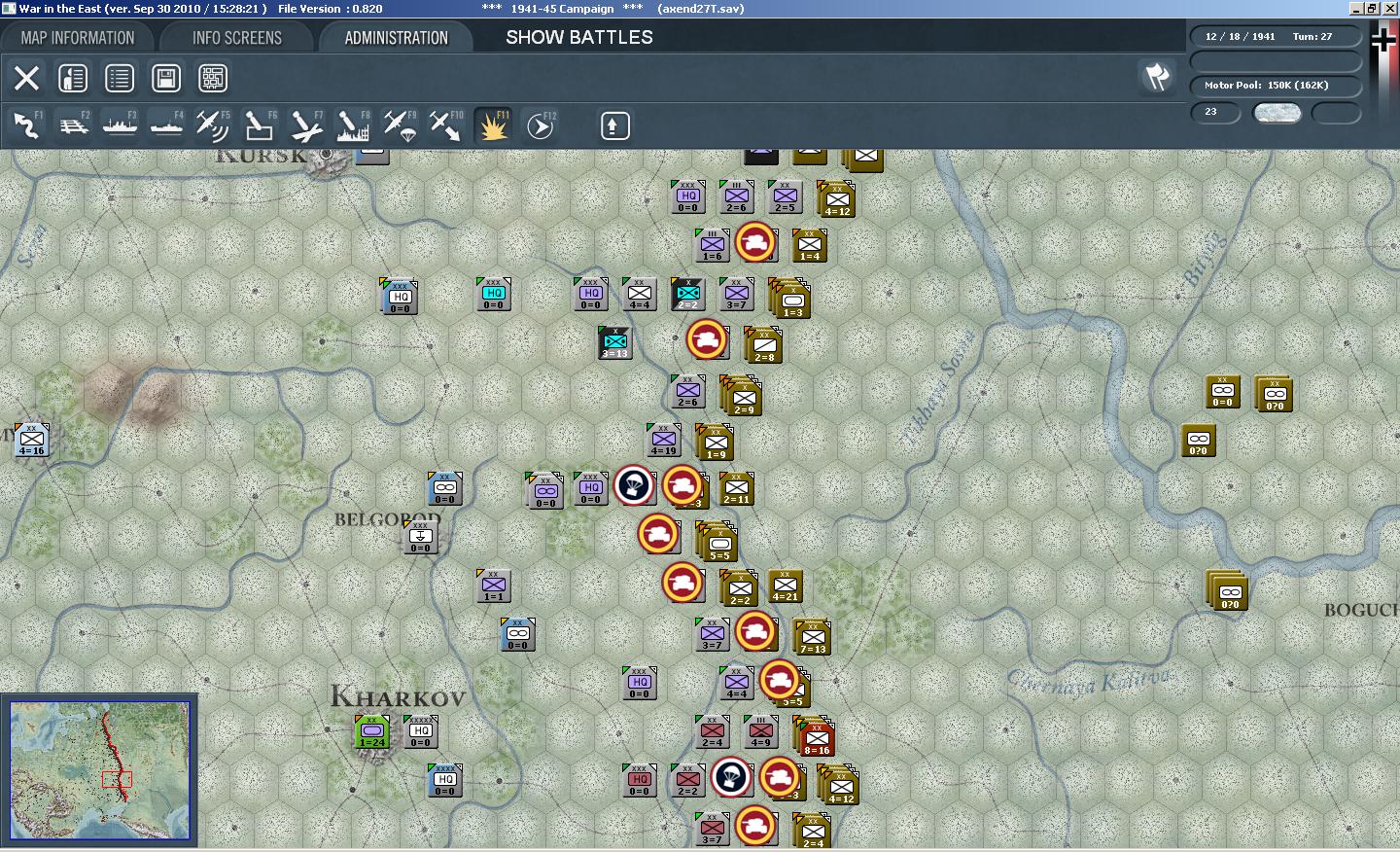Screen dimensions: 1400x852
Task: Activate the F8 bomb city icon
Action: coord(353,125)
